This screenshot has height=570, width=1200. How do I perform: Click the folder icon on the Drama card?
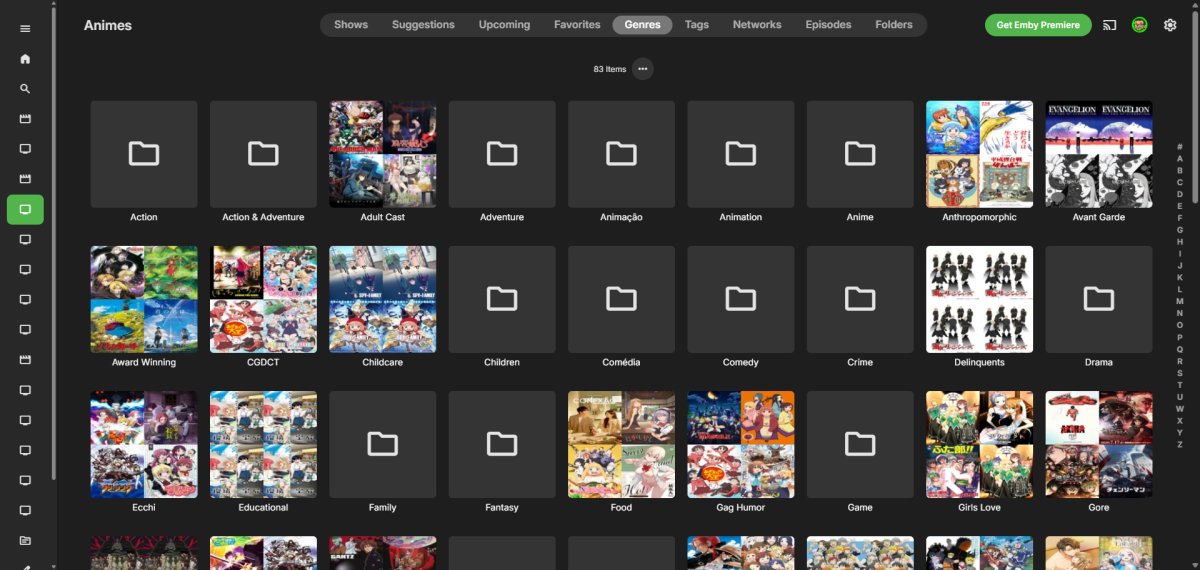tap(1099, 299)
